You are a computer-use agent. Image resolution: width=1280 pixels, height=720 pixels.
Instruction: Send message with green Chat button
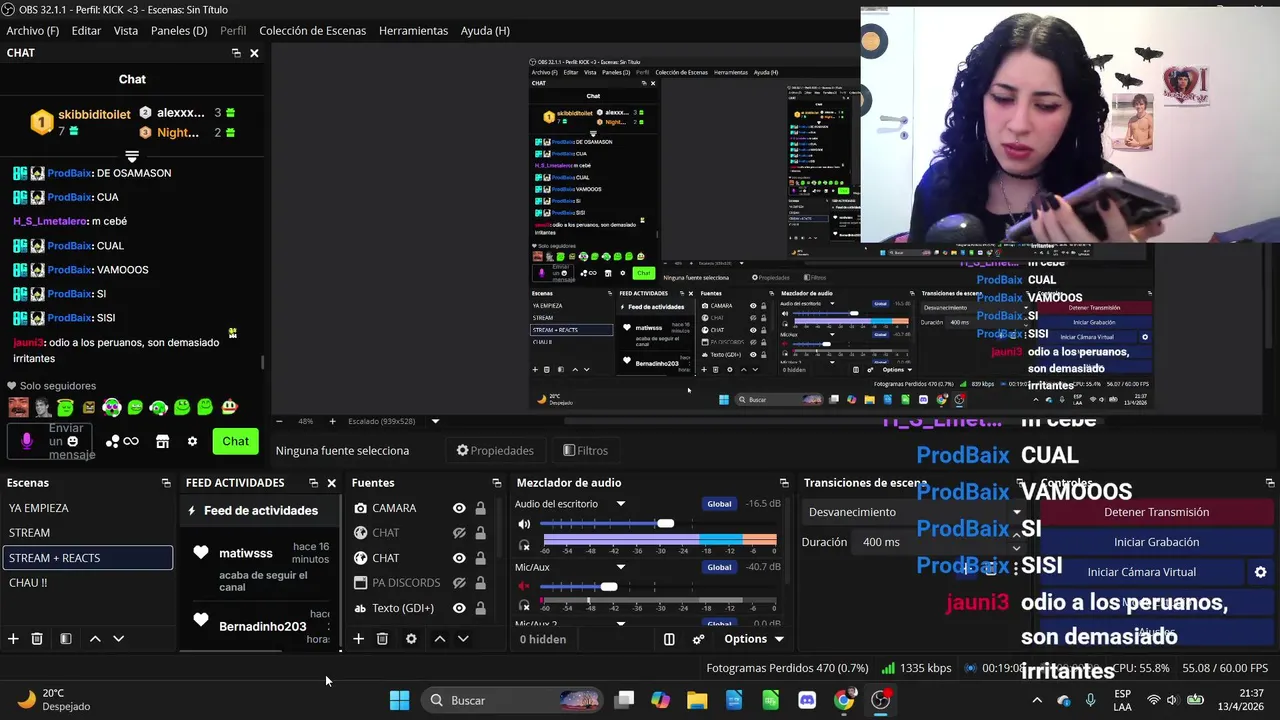pos(236,441)
